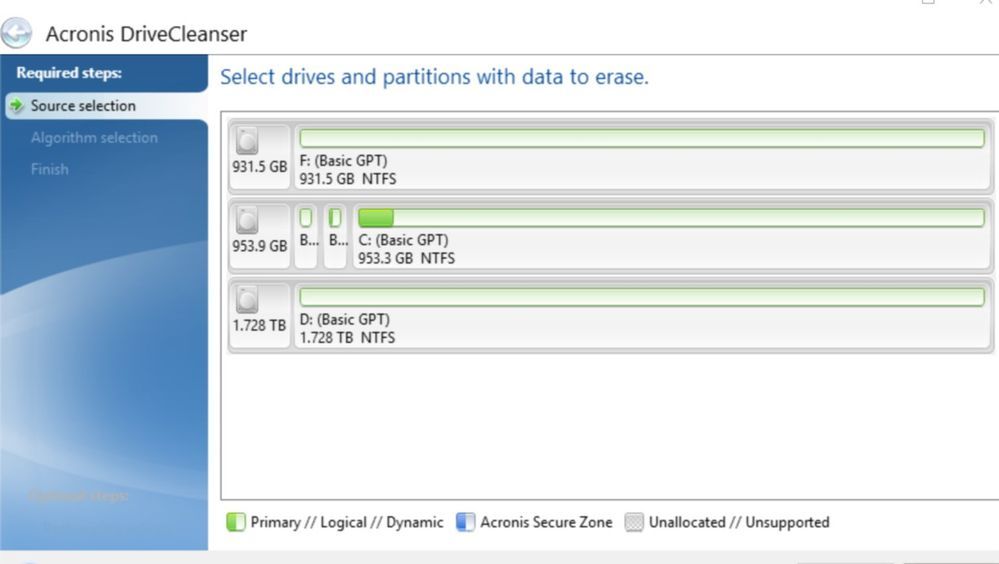Viewport: 999px width, 564px height.
Task: Click the gray Unallocated legend icon
Action: (633, 522)
